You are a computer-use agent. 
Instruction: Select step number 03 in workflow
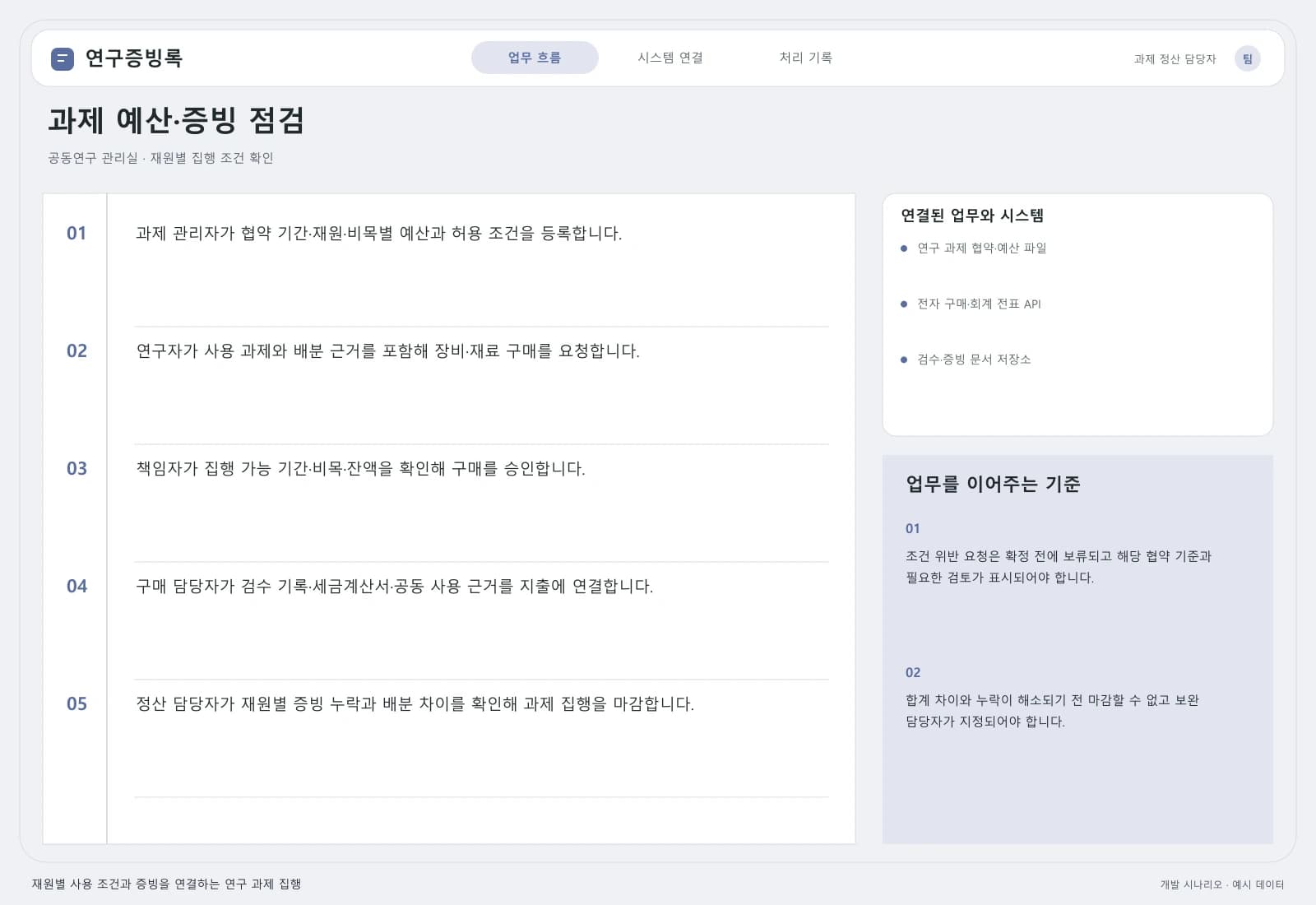click(x=76, y=469)
